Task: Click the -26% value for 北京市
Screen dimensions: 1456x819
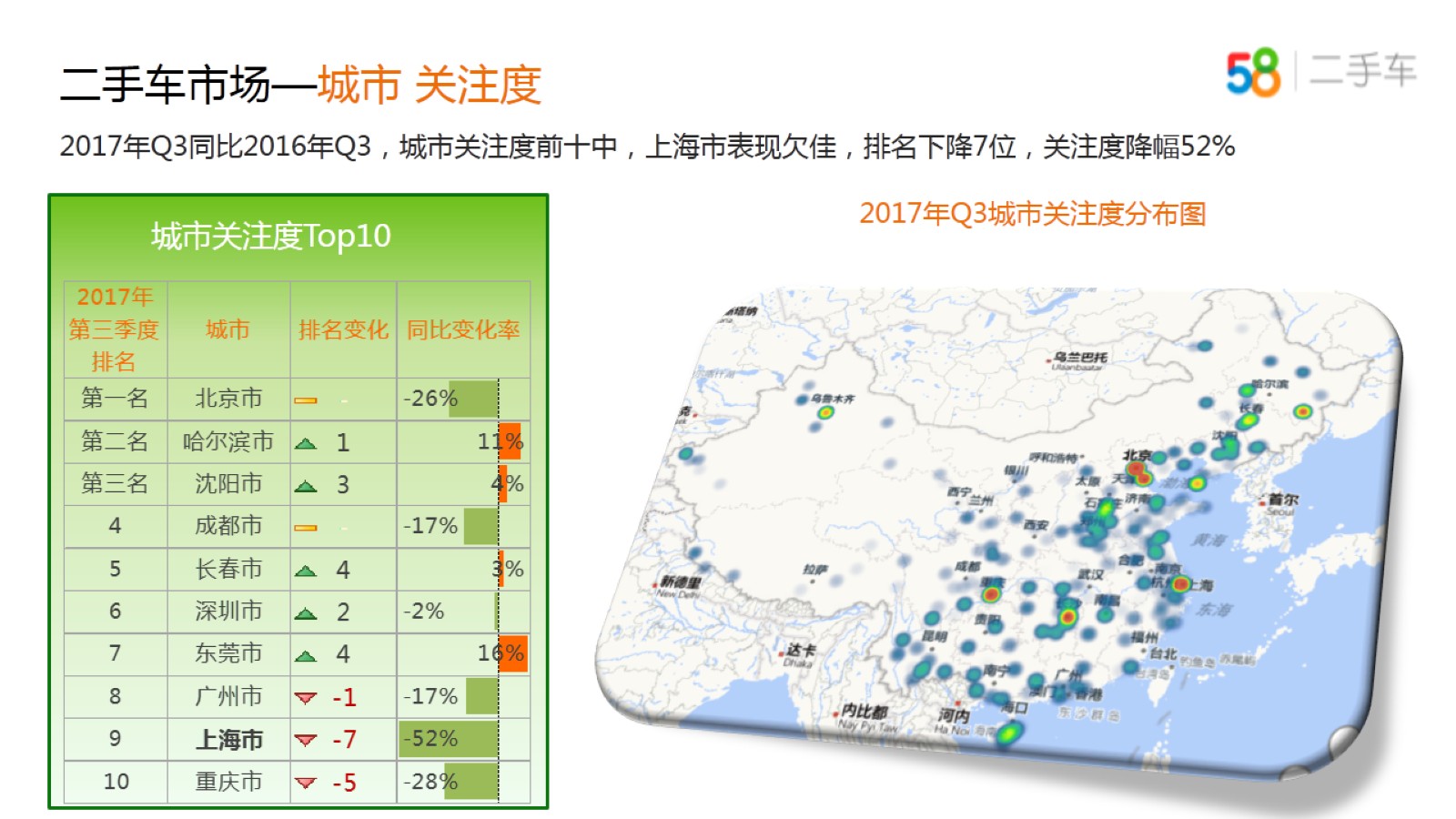Action: pos(430,399)
